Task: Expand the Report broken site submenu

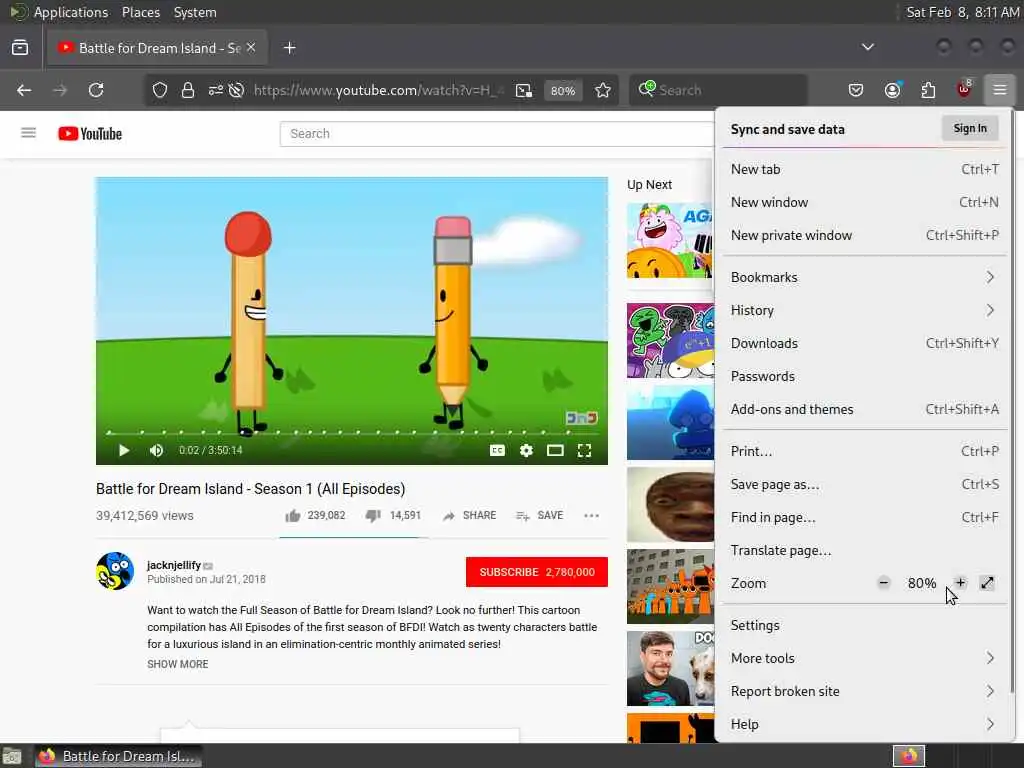Action: tap(865, 691)
